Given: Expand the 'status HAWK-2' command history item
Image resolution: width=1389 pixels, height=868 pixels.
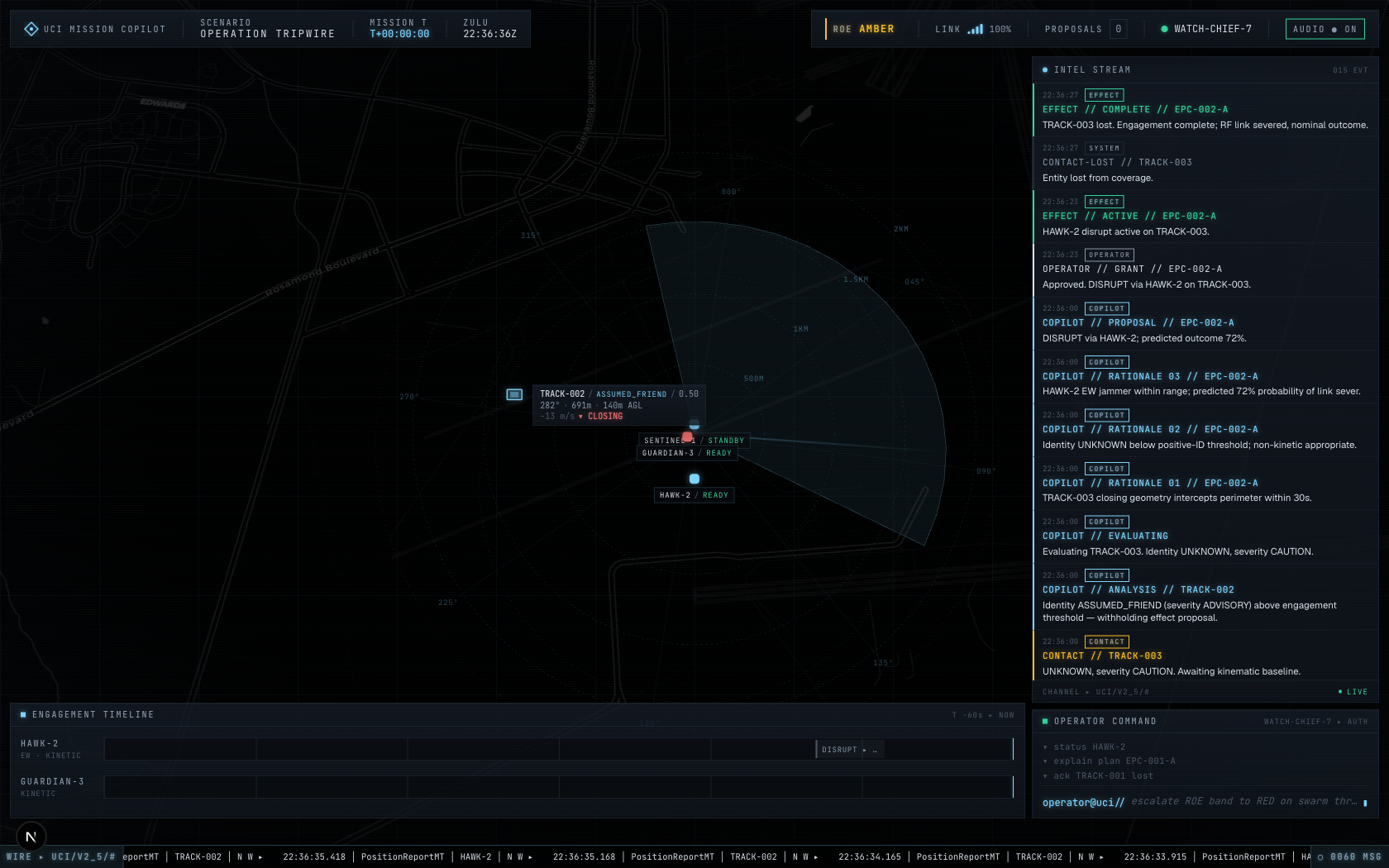Looking at the screenshot, I should 1084,747.
